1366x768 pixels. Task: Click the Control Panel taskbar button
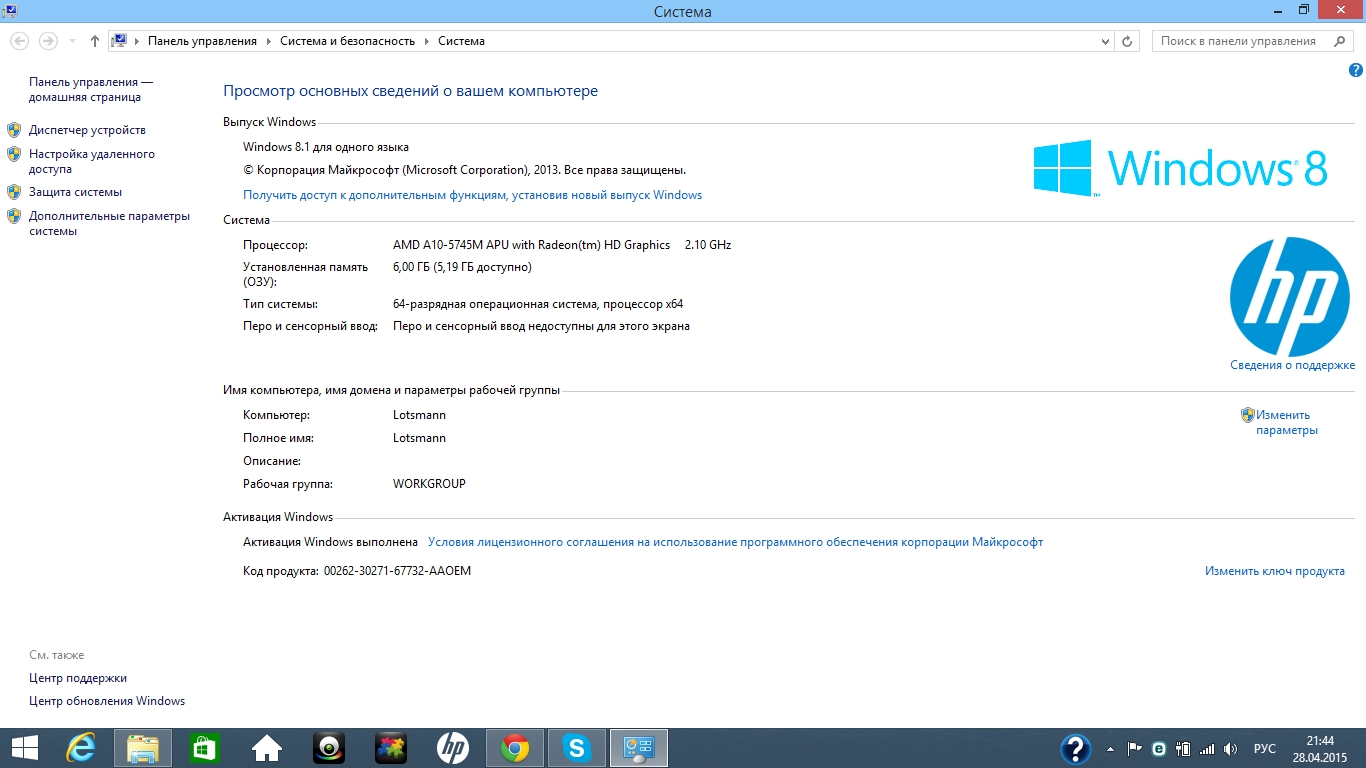coord(639,748)
